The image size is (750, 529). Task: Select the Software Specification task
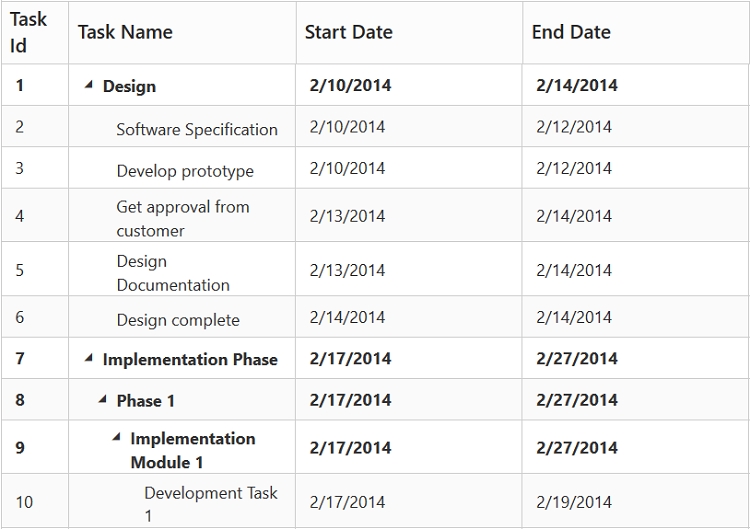point(197,129)
